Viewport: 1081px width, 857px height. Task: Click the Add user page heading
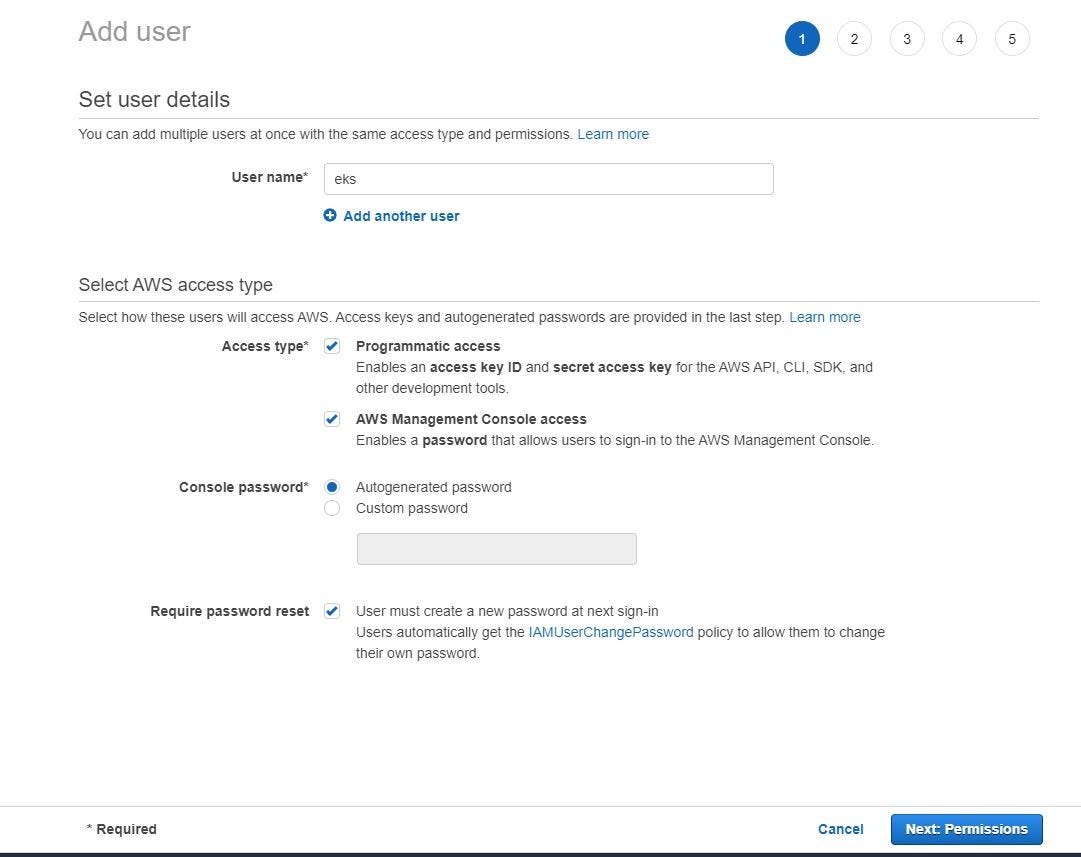[134, 31]
